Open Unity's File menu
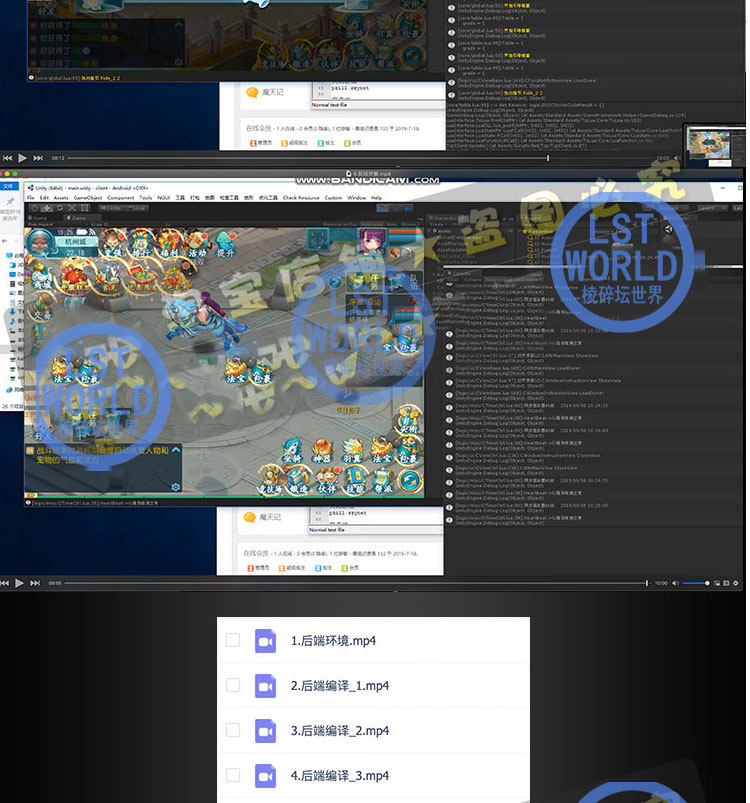 point(31,198)
